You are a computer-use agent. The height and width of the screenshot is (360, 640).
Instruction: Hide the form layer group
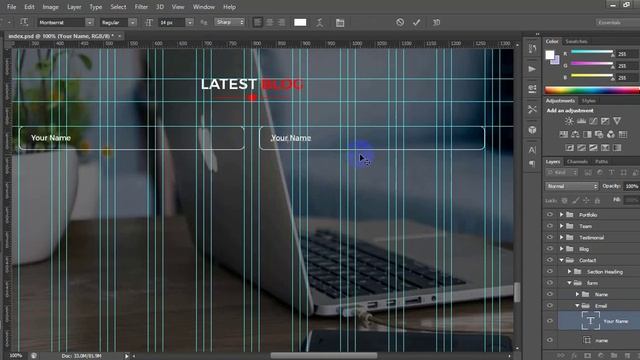(x=550, y=282)
